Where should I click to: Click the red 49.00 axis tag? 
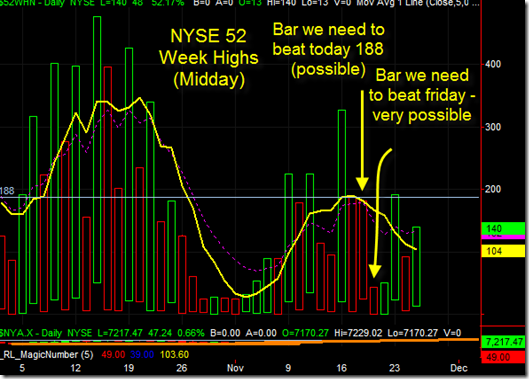click(503, 357)
